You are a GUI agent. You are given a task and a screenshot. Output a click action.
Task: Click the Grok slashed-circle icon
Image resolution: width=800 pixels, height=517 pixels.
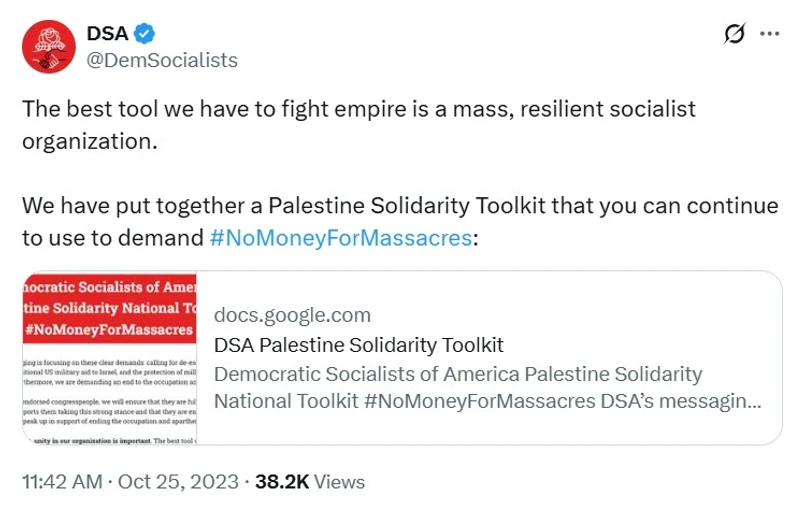tap(734, 34)
